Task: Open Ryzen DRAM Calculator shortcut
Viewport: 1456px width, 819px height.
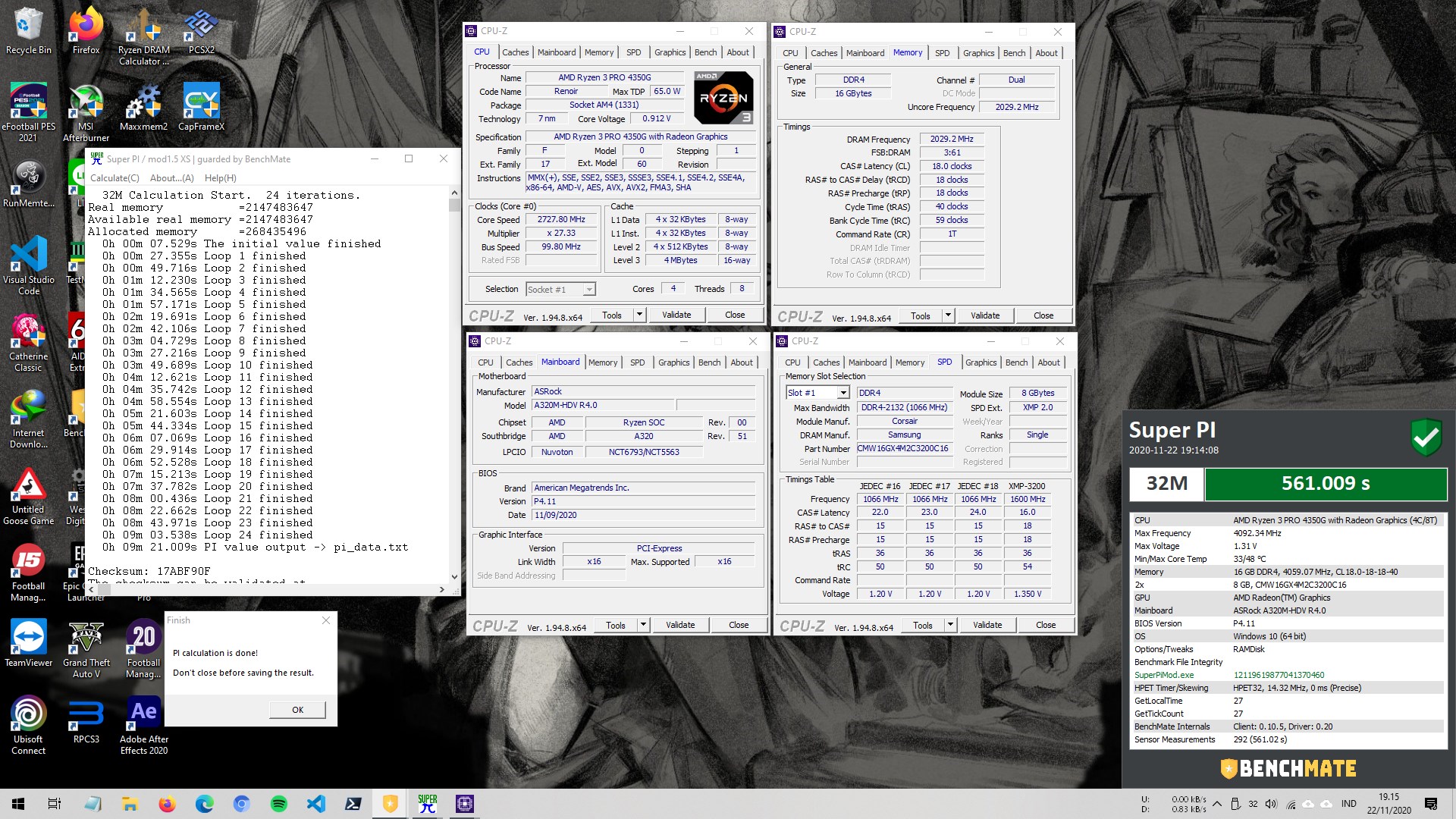Action: (x=144, y=36)
